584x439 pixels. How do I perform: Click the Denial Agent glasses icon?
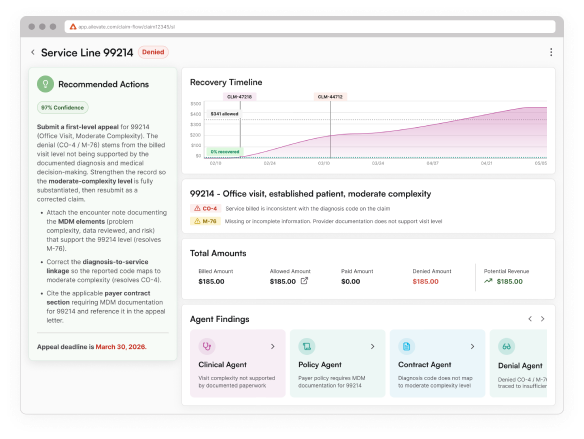point(507,346)
